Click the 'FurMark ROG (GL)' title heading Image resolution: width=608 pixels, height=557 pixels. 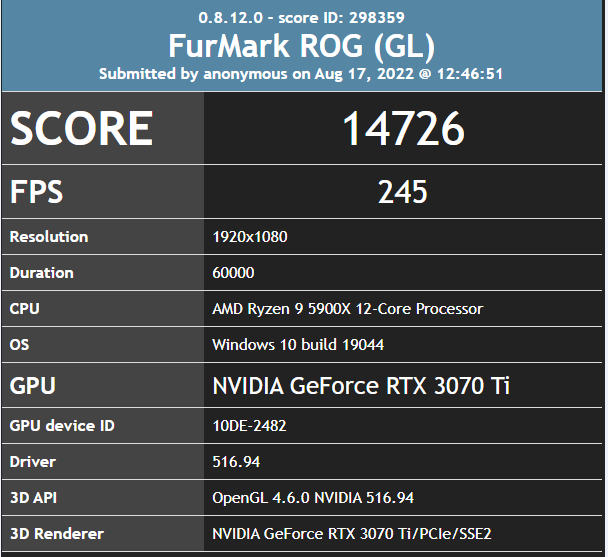click(301, 46)
